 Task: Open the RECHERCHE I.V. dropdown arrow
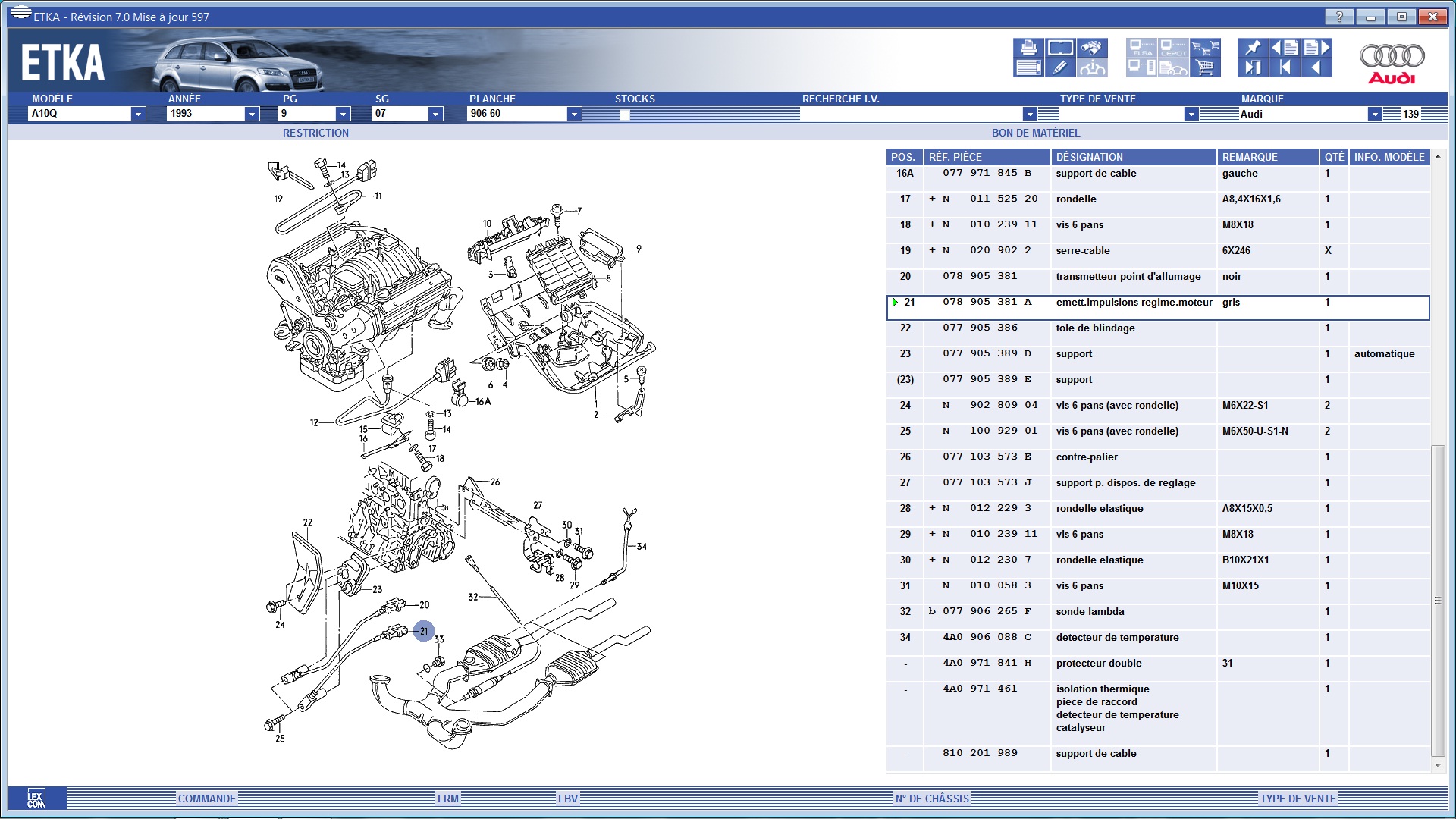pyautogui.click(x=1030, y=114)
